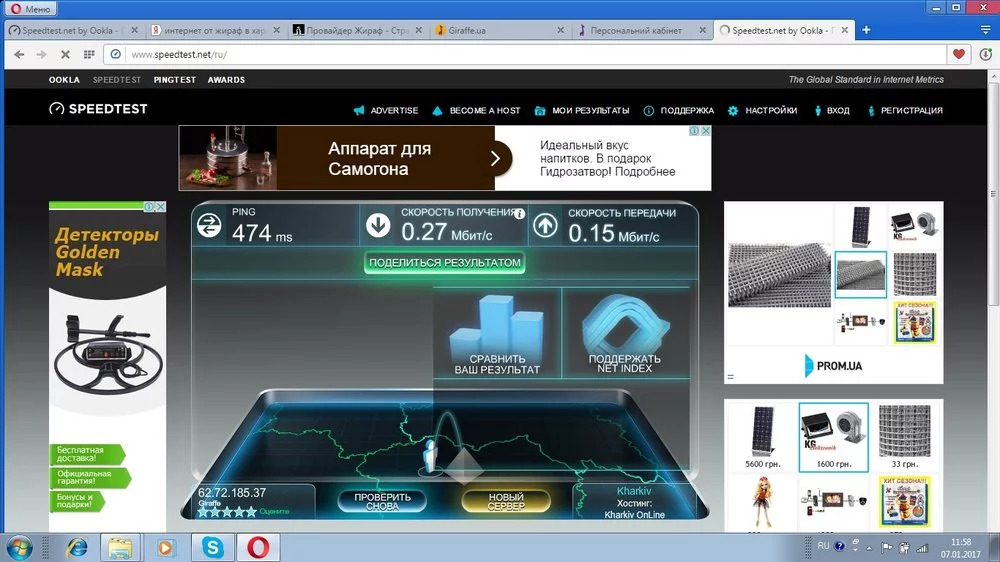The width and height of the screenshot is (1000, 562).
Task: Open AdChoices info on top banner
Action: point(694,131)
